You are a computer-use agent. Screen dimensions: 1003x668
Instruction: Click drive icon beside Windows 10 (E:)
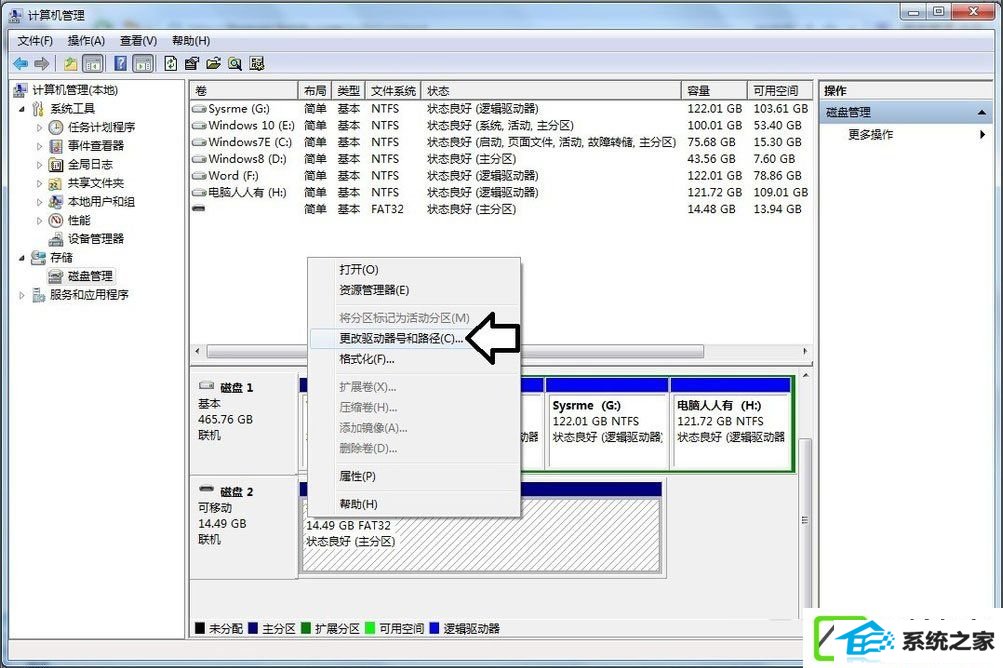point(199,125)
